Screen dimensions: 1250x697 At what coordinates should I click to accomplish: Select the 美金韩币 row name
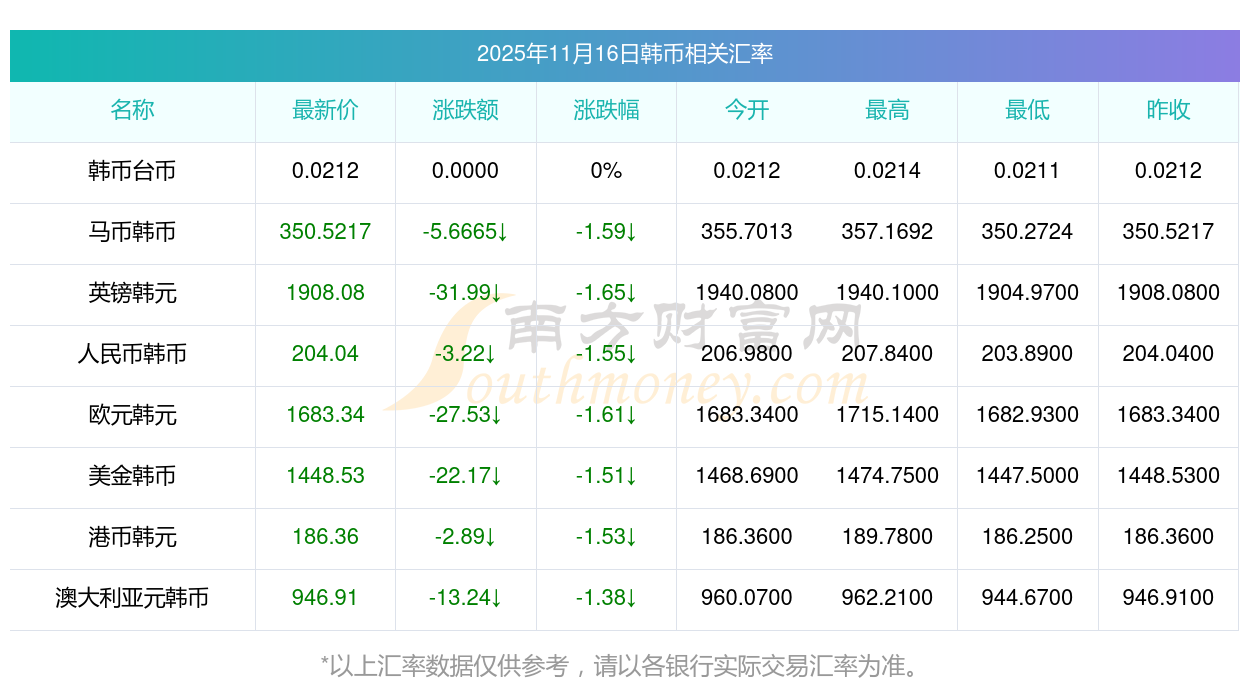coord(132,476)
